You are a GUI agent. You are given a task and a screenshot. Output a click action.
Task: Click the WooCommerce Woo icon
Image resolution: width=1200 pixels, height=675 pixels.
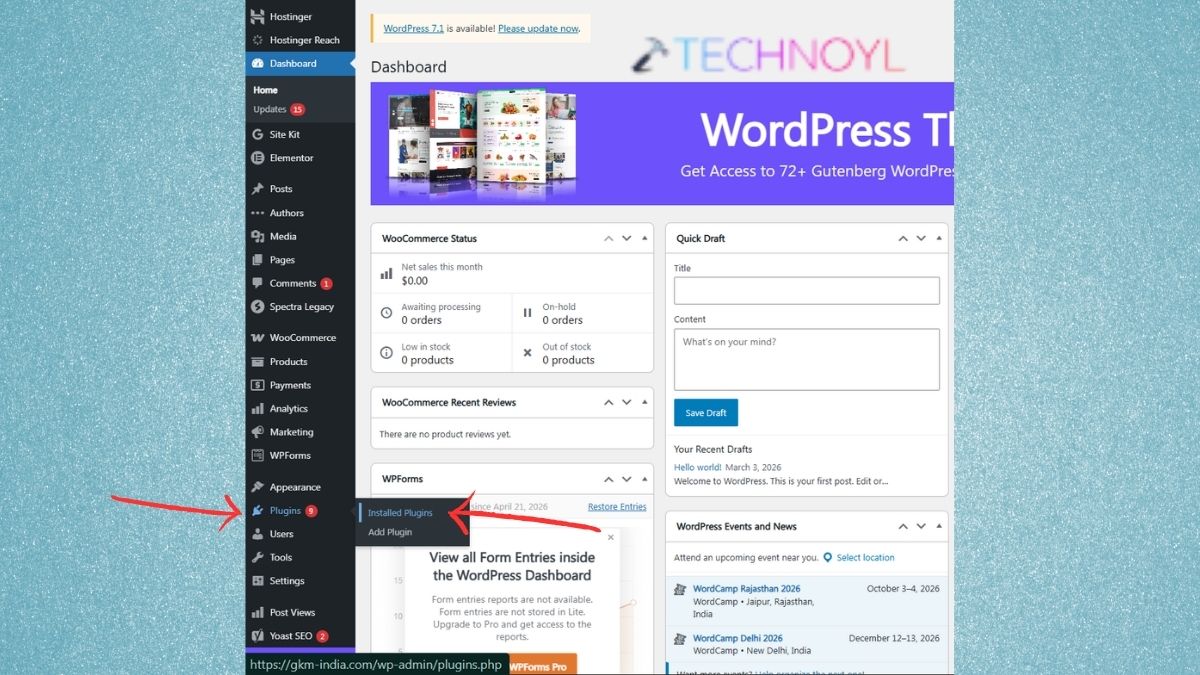[258, 338]
